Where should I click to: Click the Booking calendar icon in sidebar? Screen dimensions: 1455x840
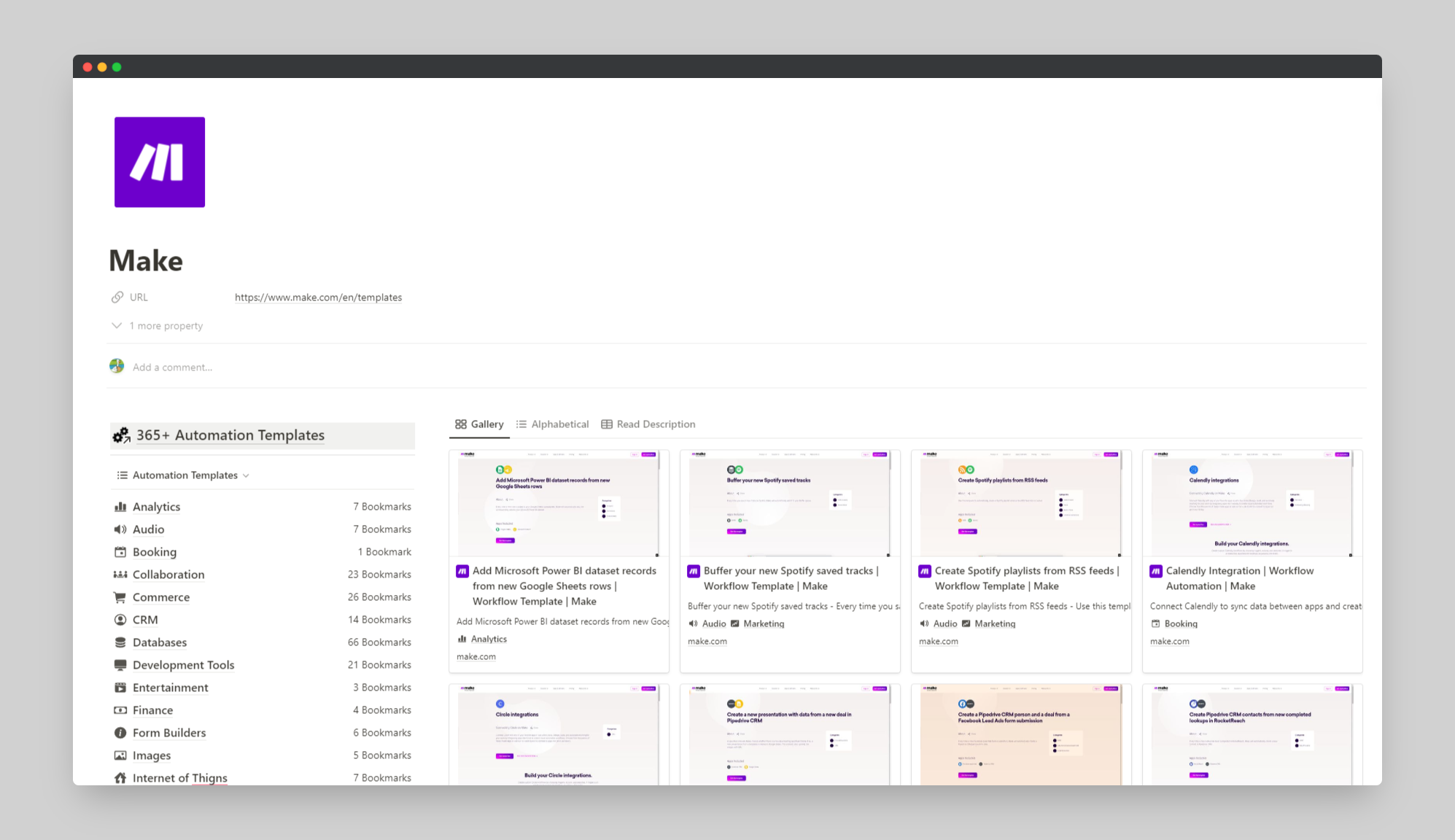pos(120,552)
